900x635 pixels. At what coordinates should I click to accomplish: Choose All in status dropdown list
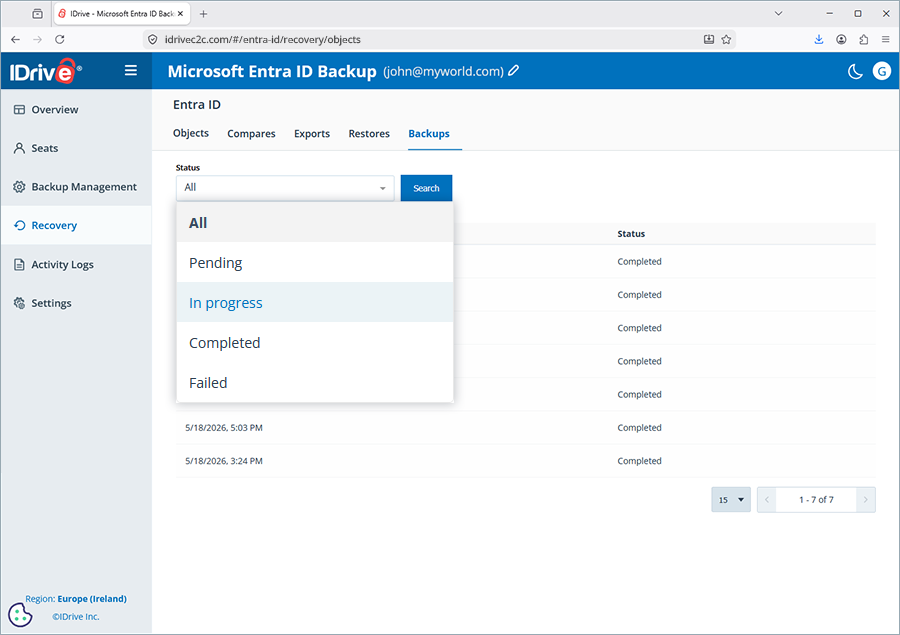(x=315, y=222)
